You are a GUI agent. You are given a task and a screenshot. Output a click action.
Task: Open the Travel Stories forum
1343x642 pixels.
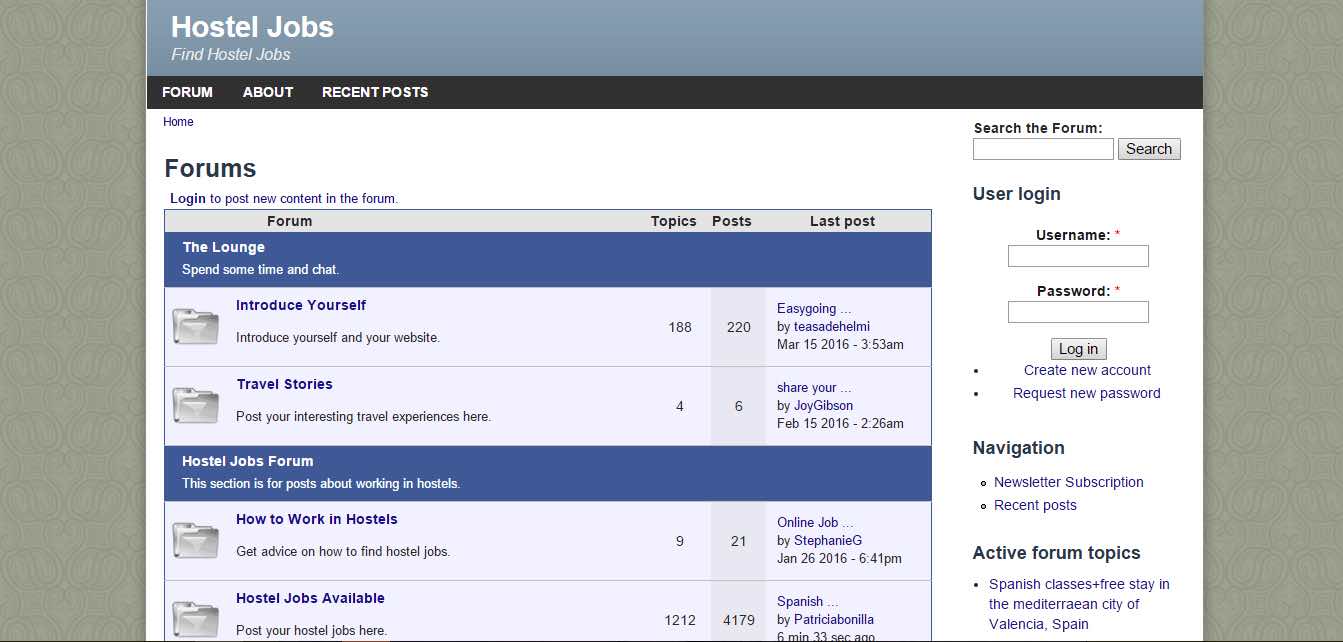click(x=284, y=384)
